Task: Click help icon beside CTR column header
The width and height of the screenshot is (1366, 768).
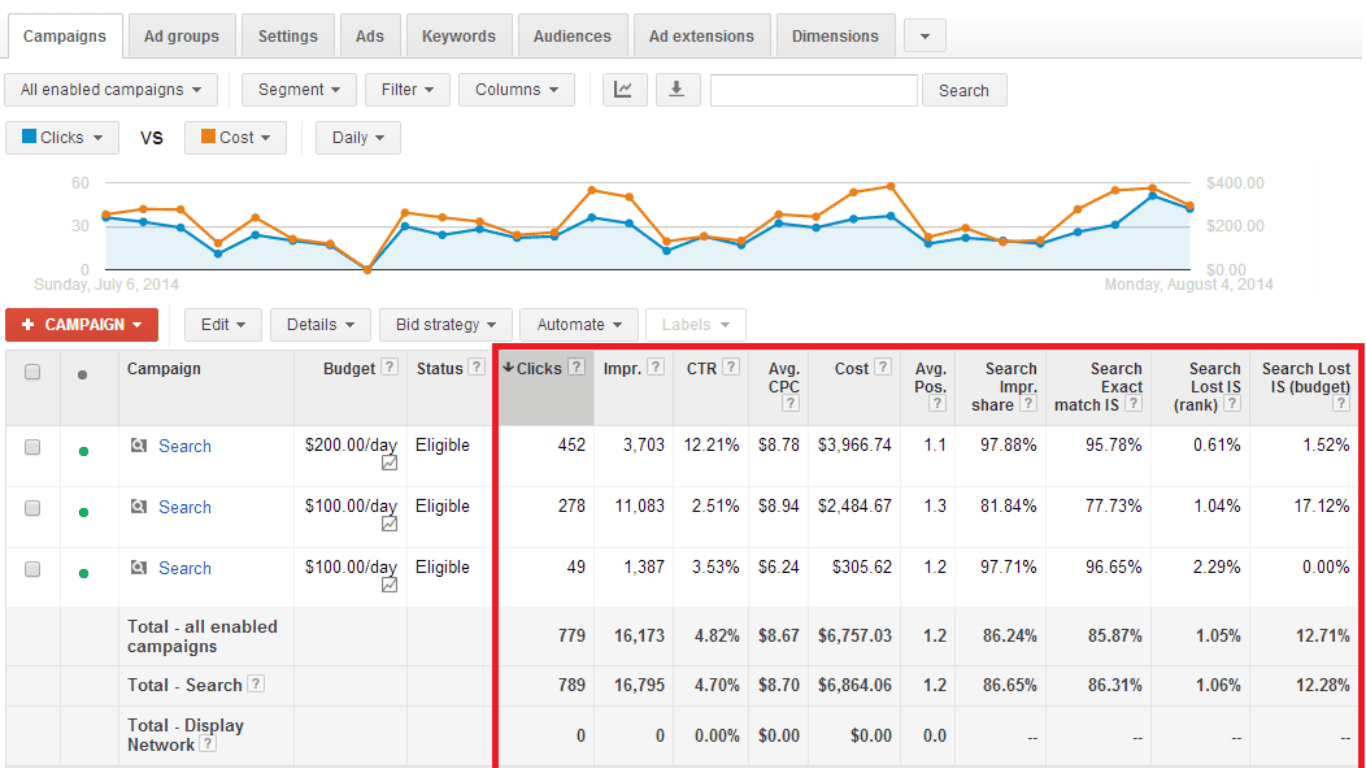Action: (731, 368)
